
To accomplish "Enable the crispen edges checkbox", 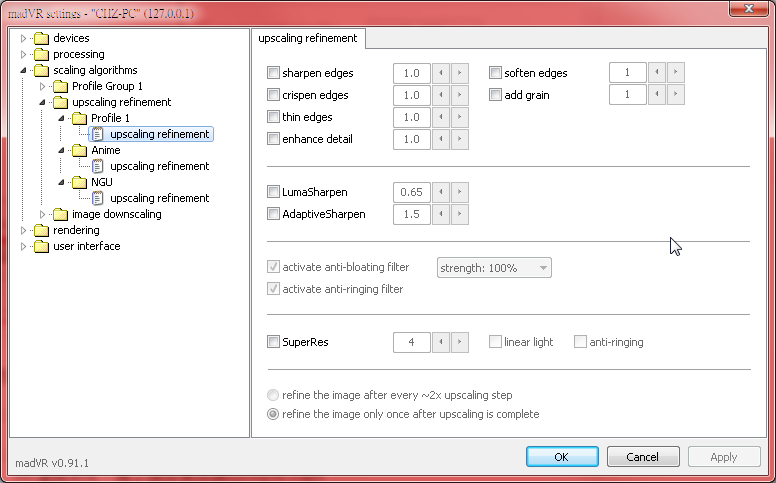I will (x=273, y=95).
